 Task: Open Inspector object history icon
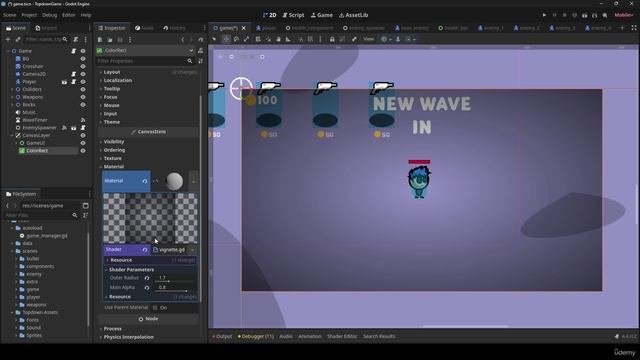[x=200, y=40]
